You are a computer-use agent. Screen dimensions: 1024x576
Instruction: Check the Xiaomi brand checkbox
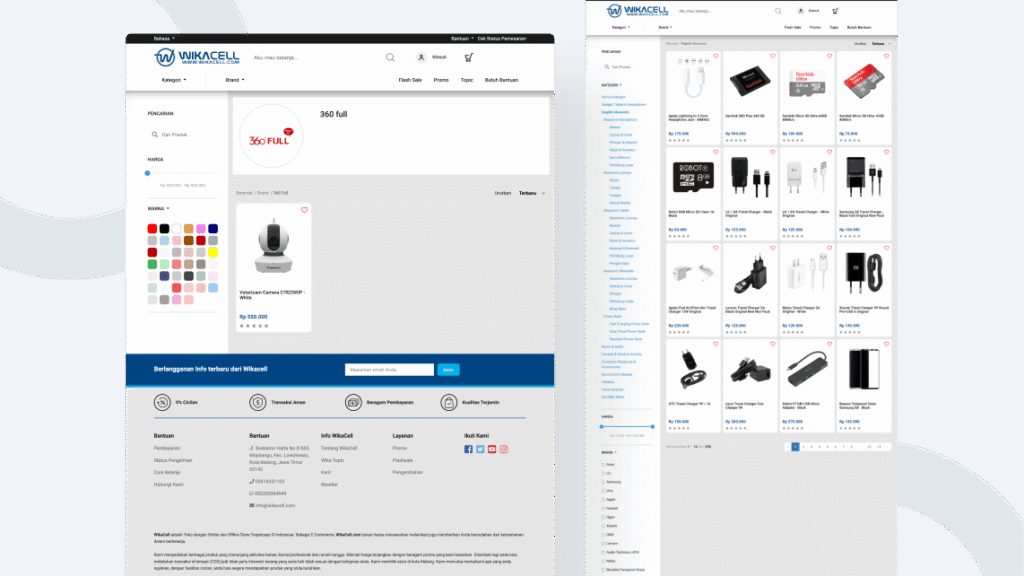click(x=603, y=526)
